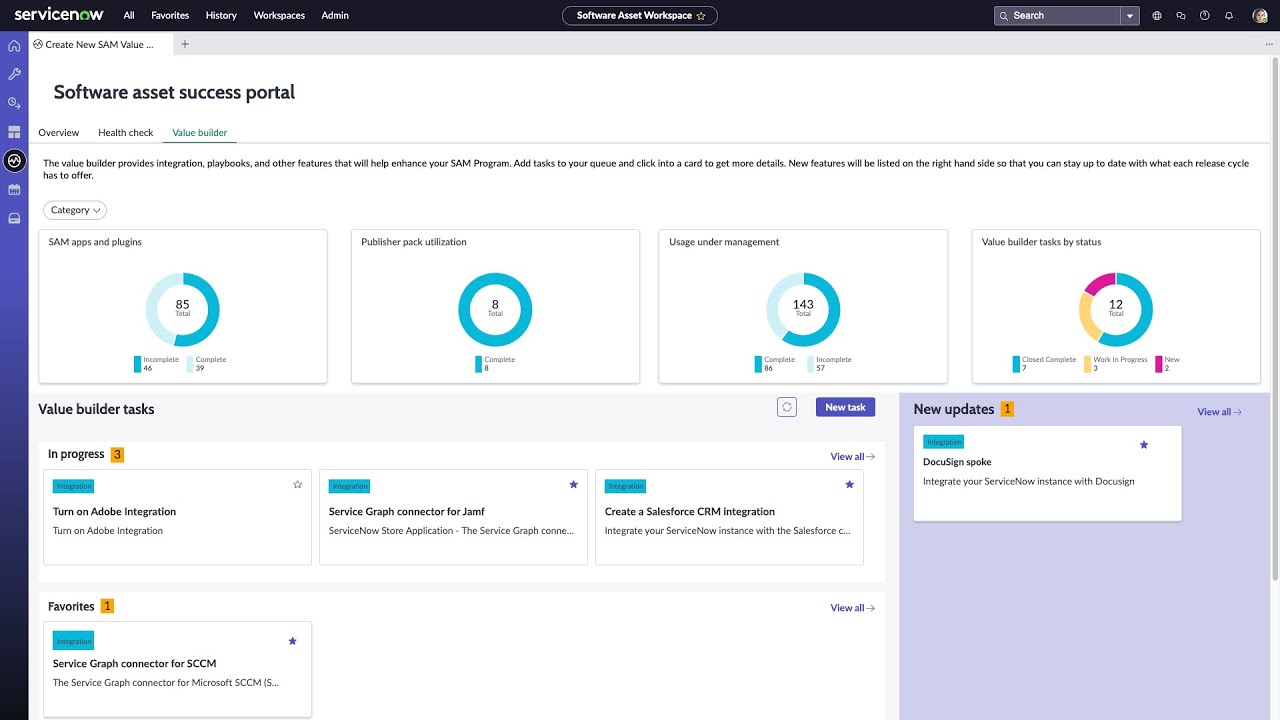Image resolution: width=1280 pixels, height=720 pixels.
Task: Open the All menu
Action: tap(129, 16)
